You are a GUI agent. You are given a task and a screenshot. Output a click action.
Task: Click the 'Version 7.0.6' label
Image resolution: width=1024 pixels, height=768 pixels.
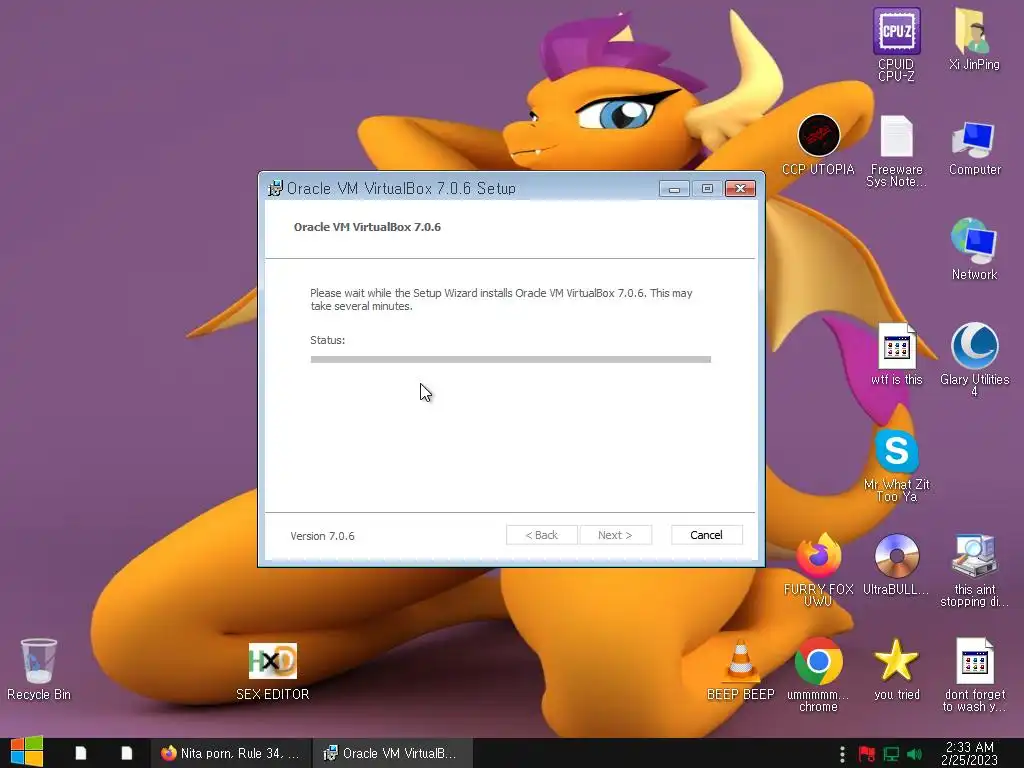[323, 536]
